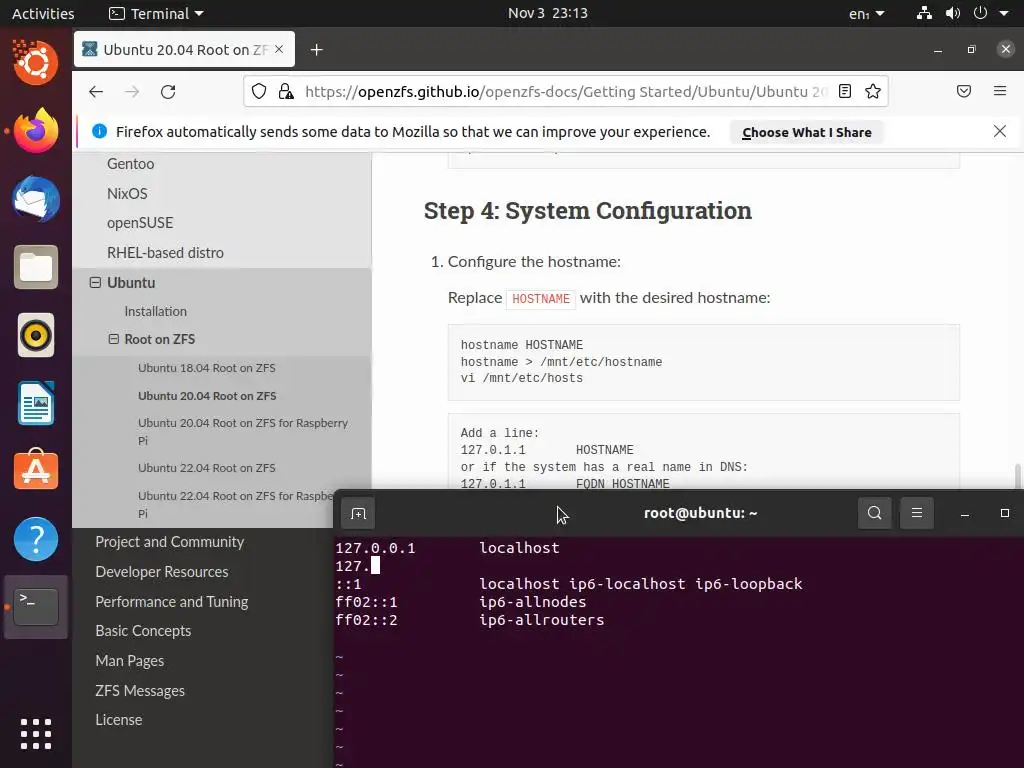This screenshot has width=1024, height=768.
Task: Open Project and Community link
Action: tap(169, 542)
